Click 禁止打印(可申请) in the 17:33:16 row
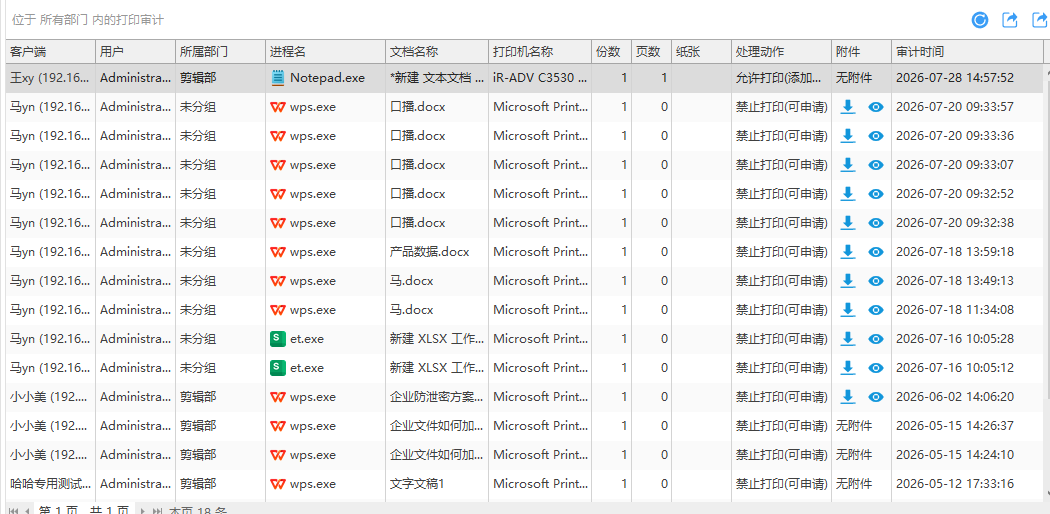The image size is (1050, 514). pos(781,484)
